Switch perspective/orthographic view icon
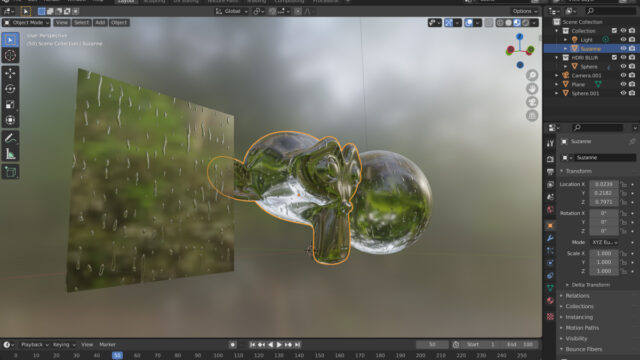Viewport: 640px width, 360px height. [532, 116]
